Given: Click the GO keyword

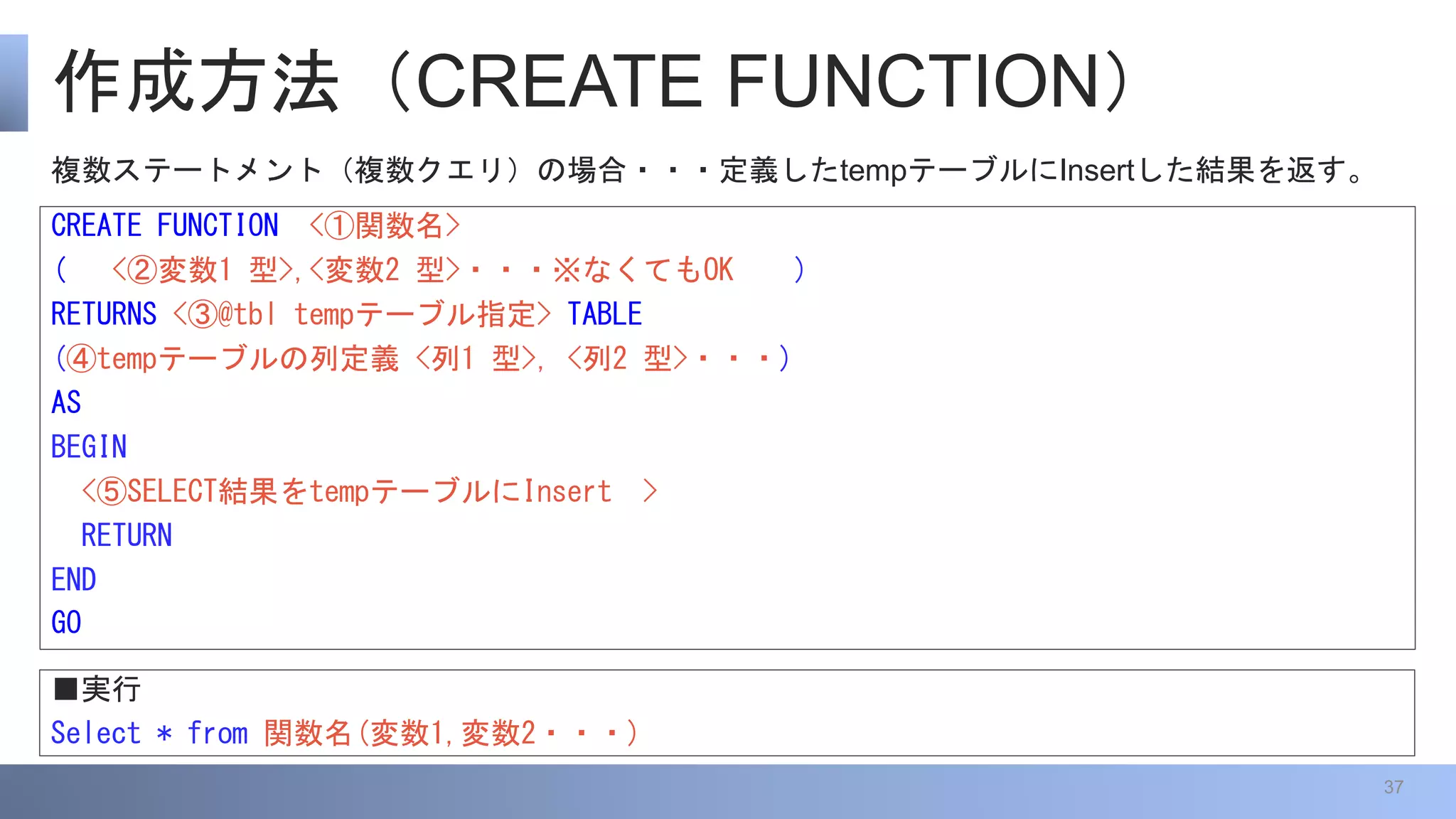Looking at the screenshot, I should tap(66, 623).
